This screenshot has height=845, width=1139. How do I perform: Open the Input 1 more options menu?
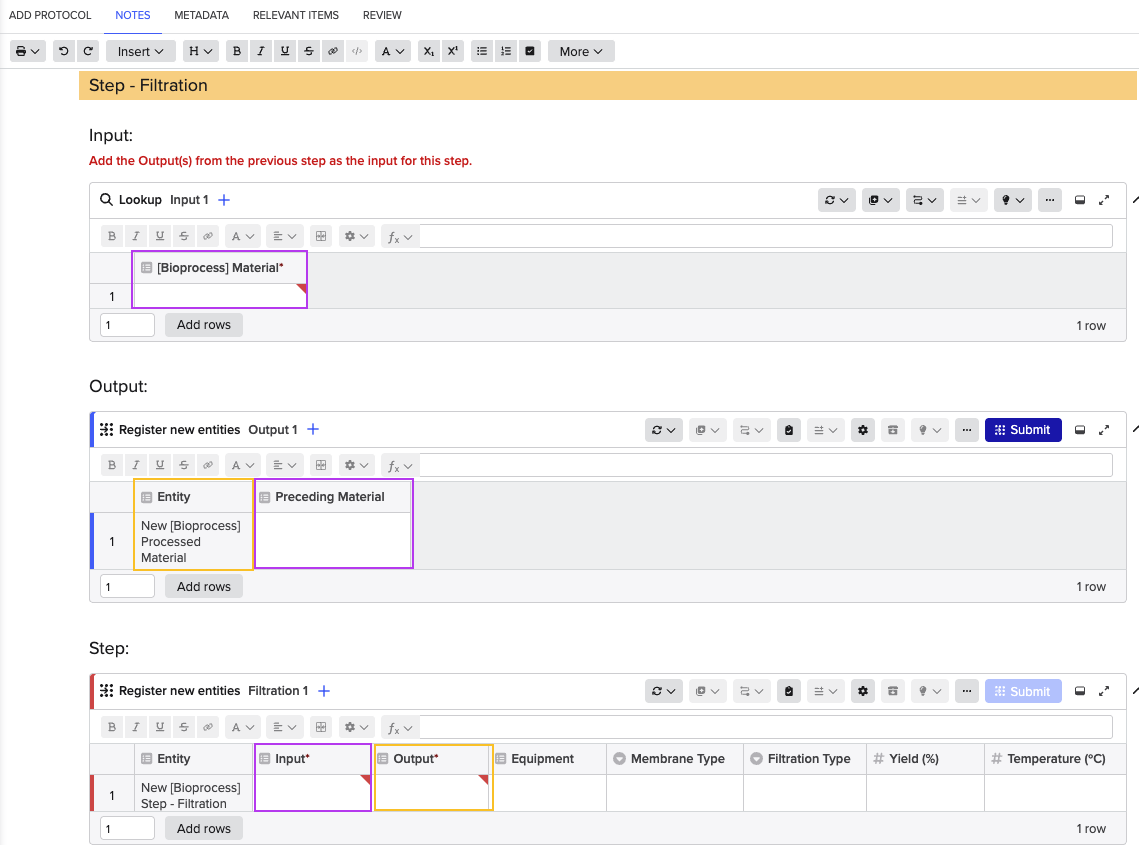click(x=1050, y=200)
